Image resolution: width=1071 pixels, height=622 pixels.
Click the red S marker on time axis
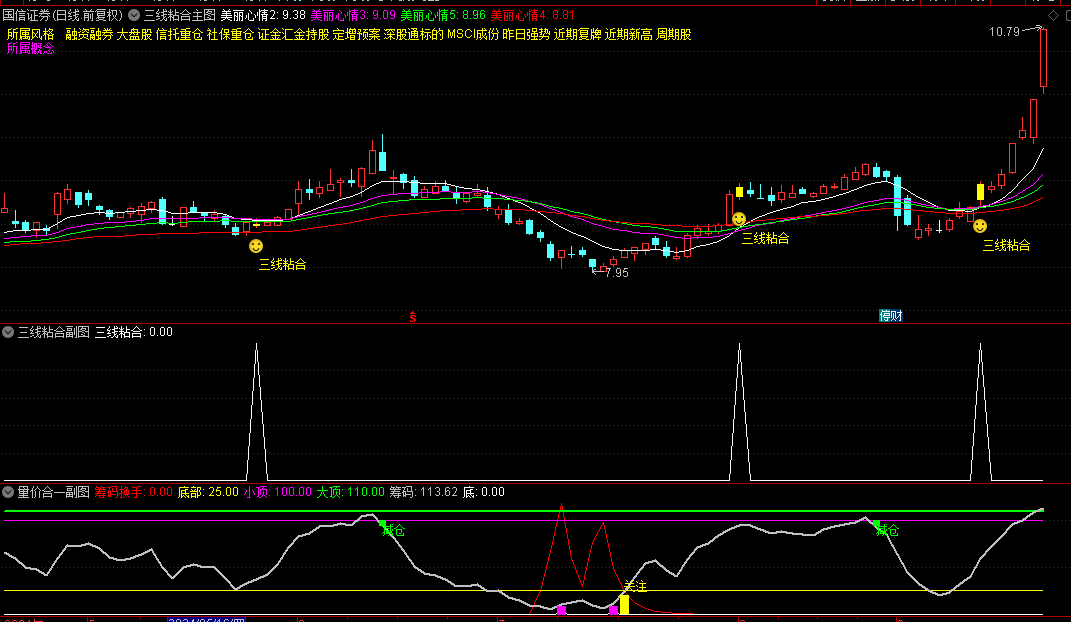pos(412,316)
